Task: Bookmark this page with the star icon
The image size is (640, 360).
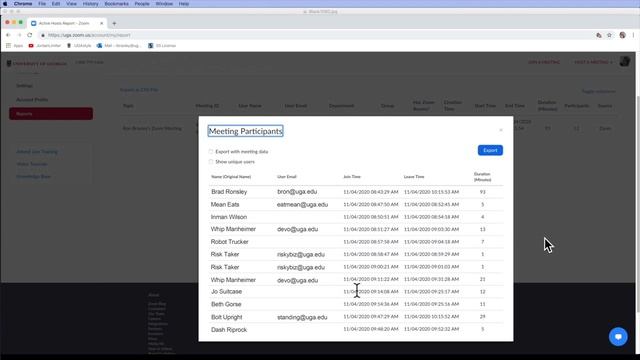Action: coord(609,35)
